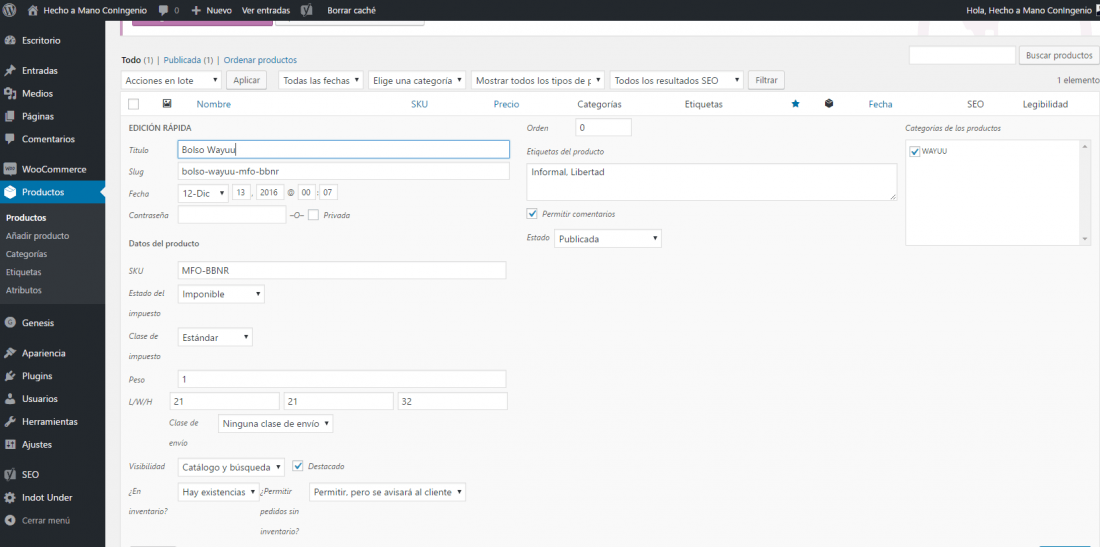Click the Apariencia brush icon
The height and width of the screenshot is (547, 1100).
click(x=10, y=353)
